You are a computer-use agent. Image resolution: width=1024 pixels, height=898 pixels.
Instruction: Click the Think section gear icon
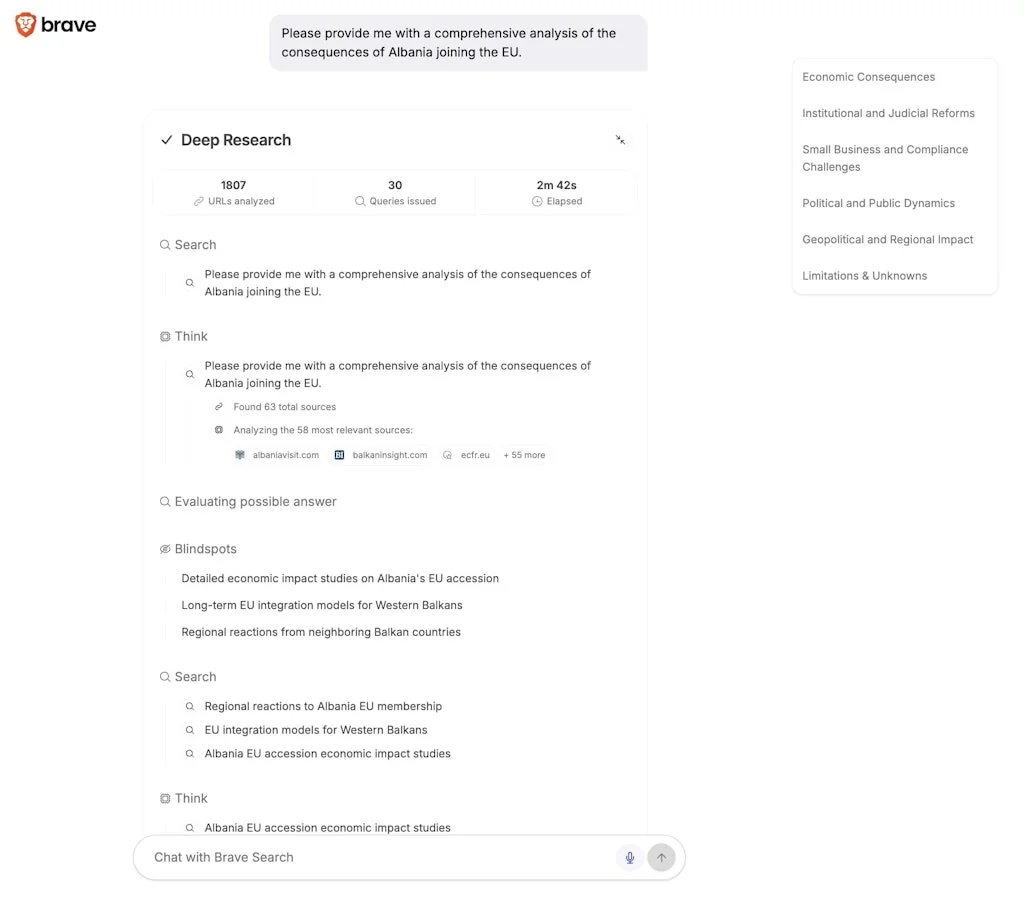click(x=164, y=336)
